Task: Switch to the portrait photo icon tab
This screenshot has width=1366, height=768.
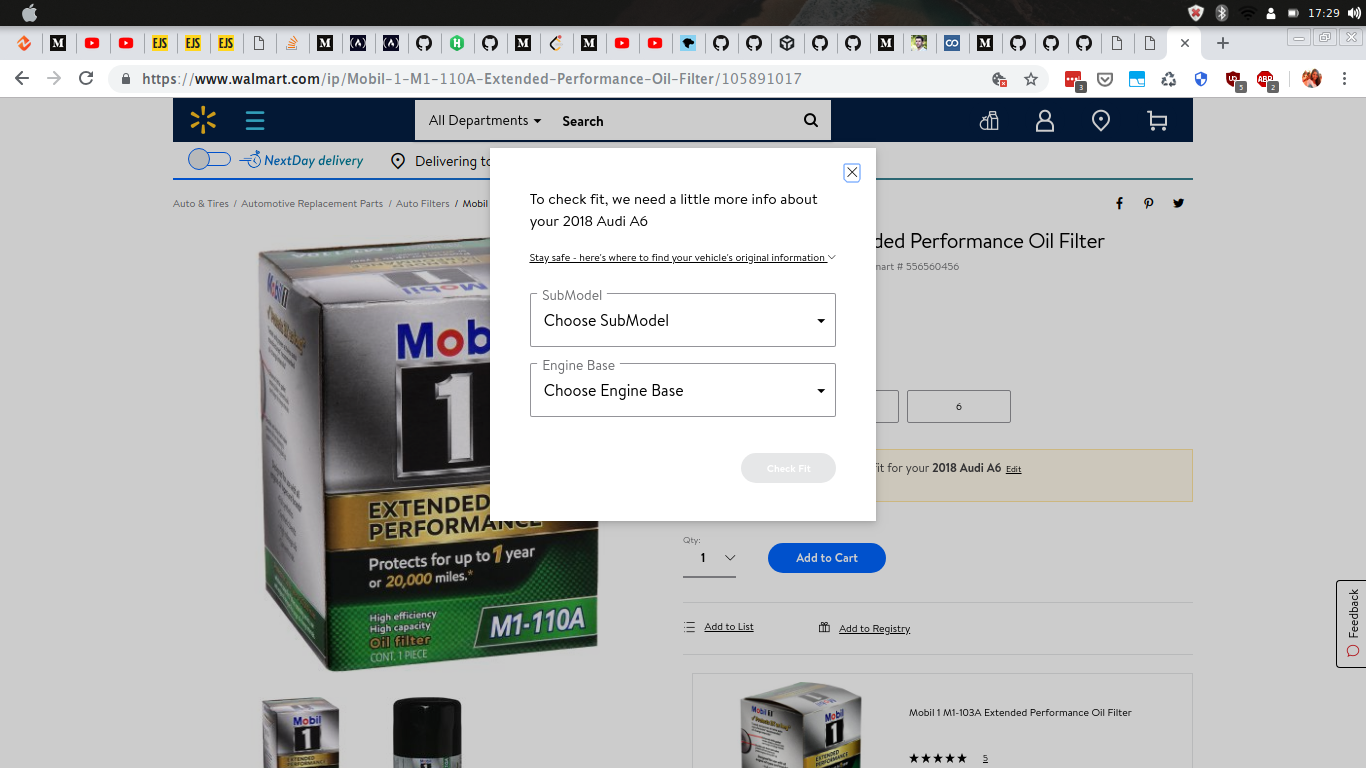Action: click(x=919, y=43)
